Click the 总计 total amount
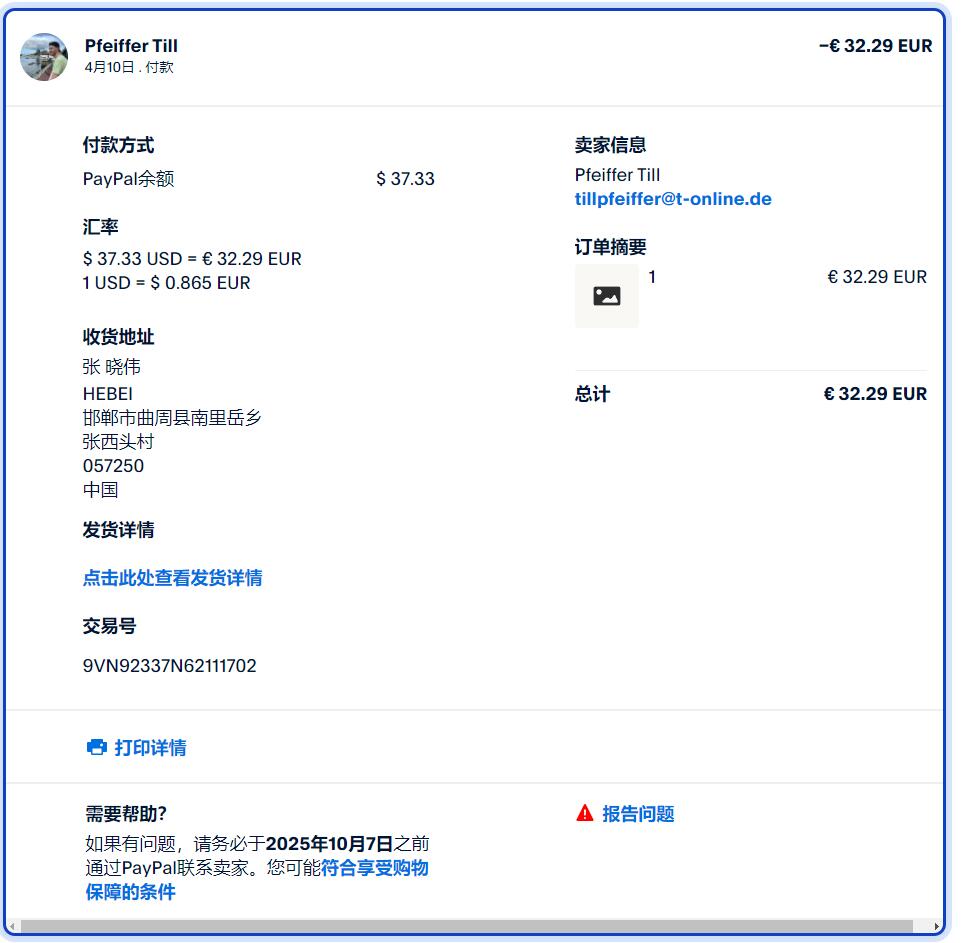966x943 pixels. [x=875, y=394]
